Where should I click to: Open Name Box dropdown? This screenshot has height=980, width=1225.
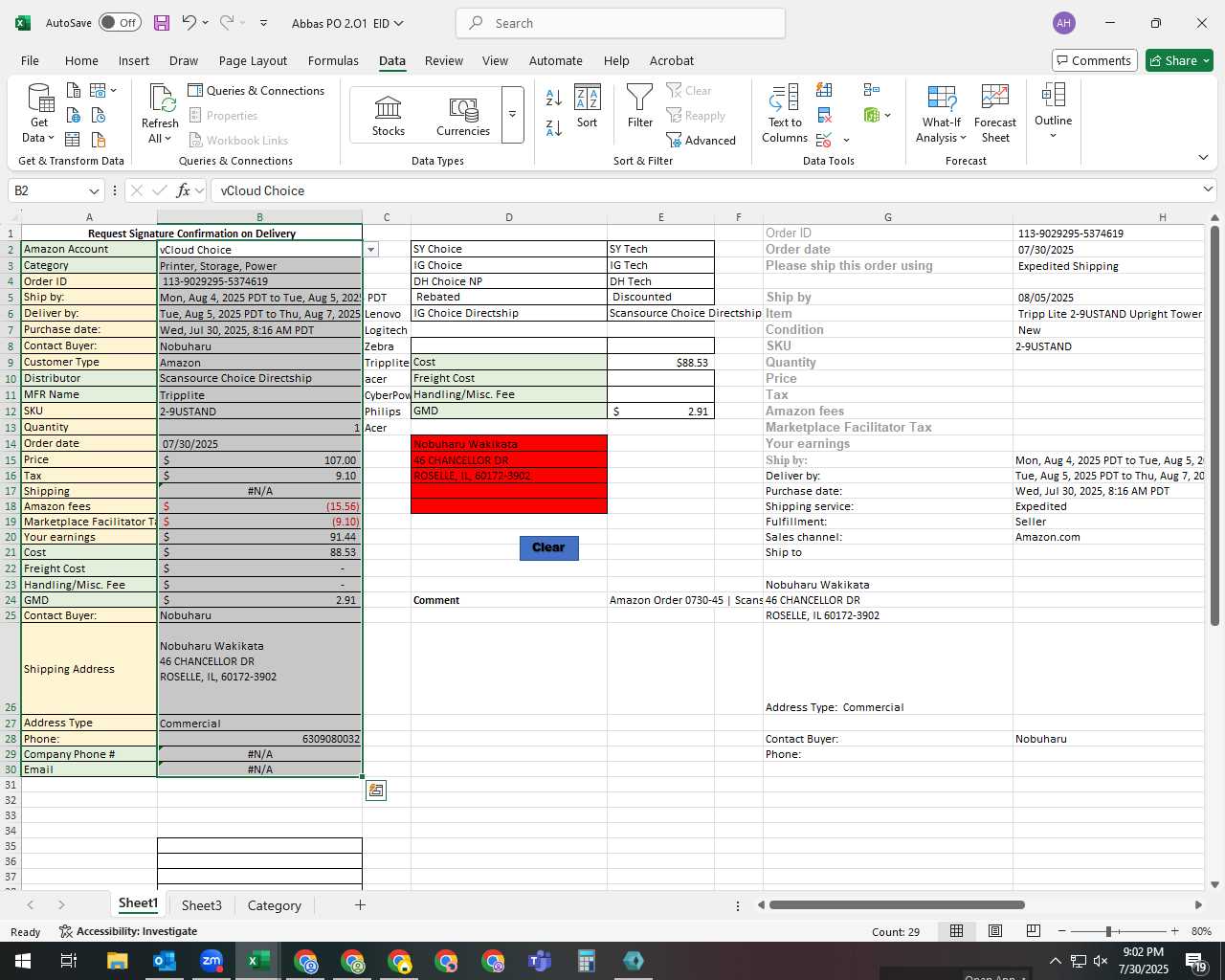tap(94, 190)
